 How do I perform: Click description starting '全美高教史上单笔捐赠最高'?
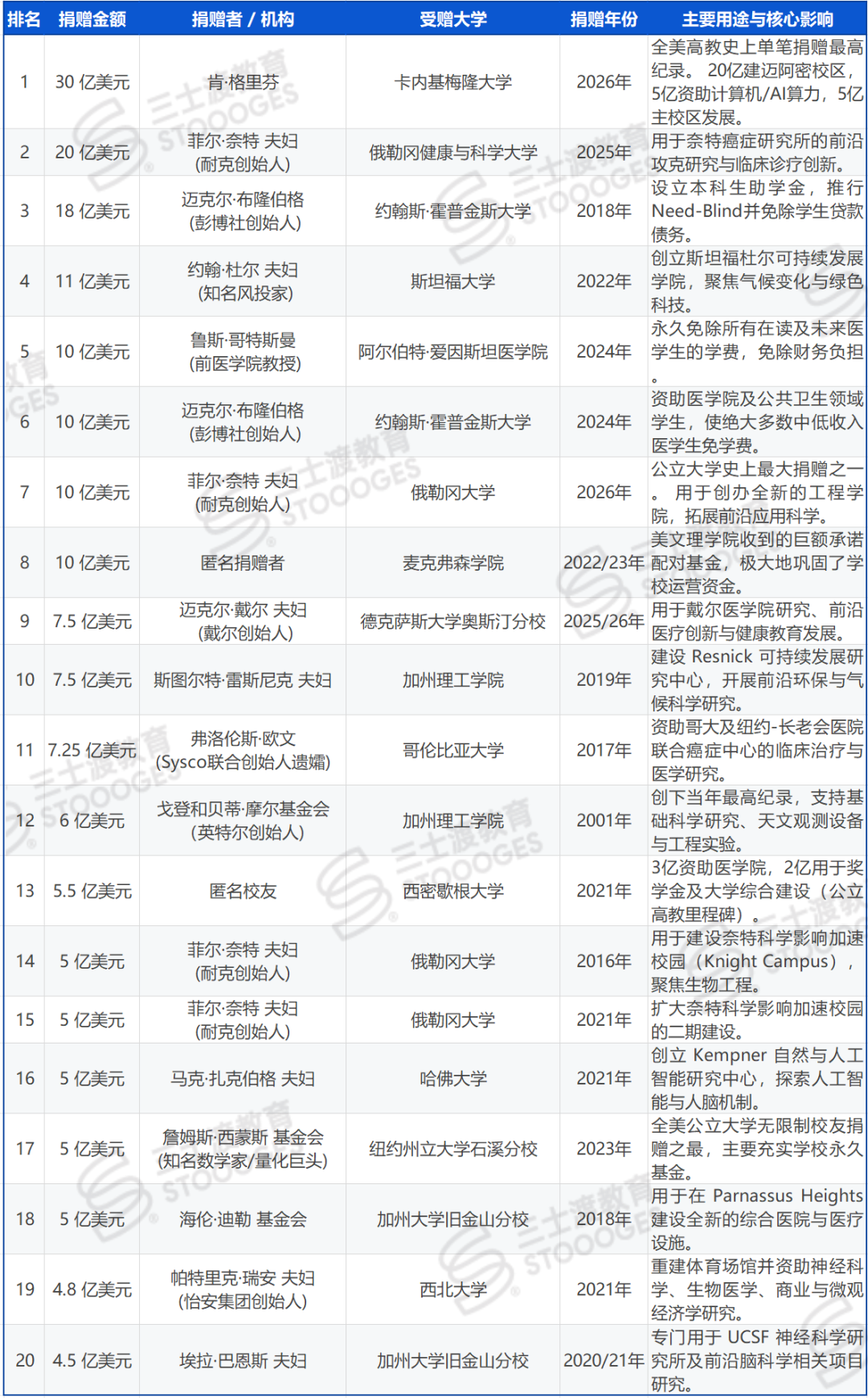[757, 82]
